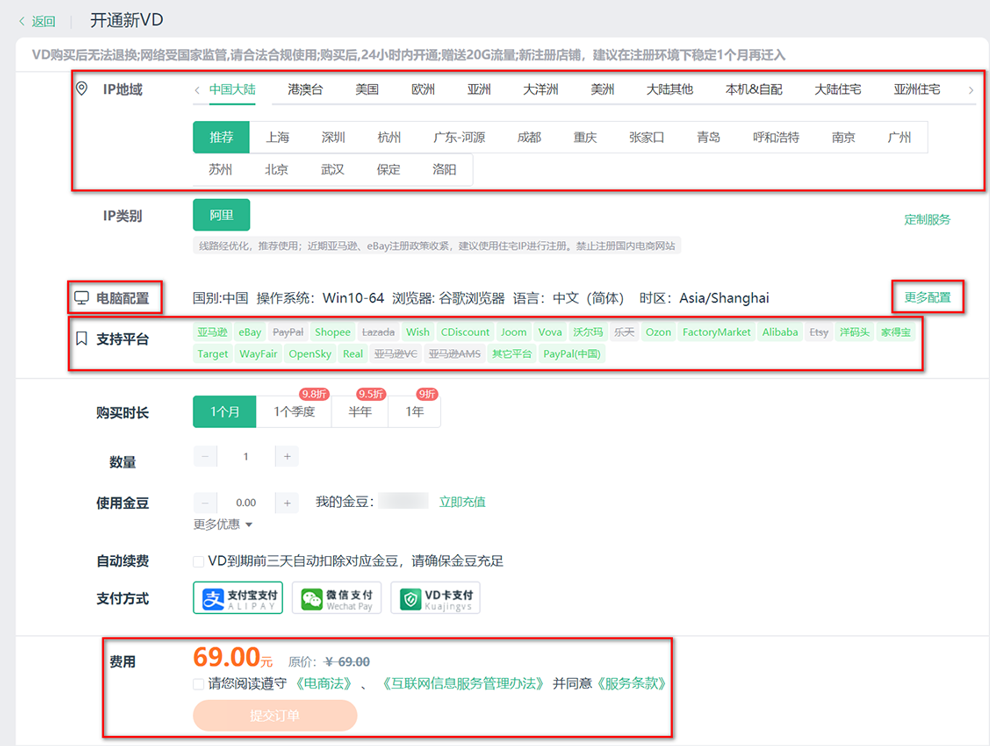The height and width of the screenshot is (746, 990).
Task: Select the 1年 purchase duration
Action: tap(414, 411)
